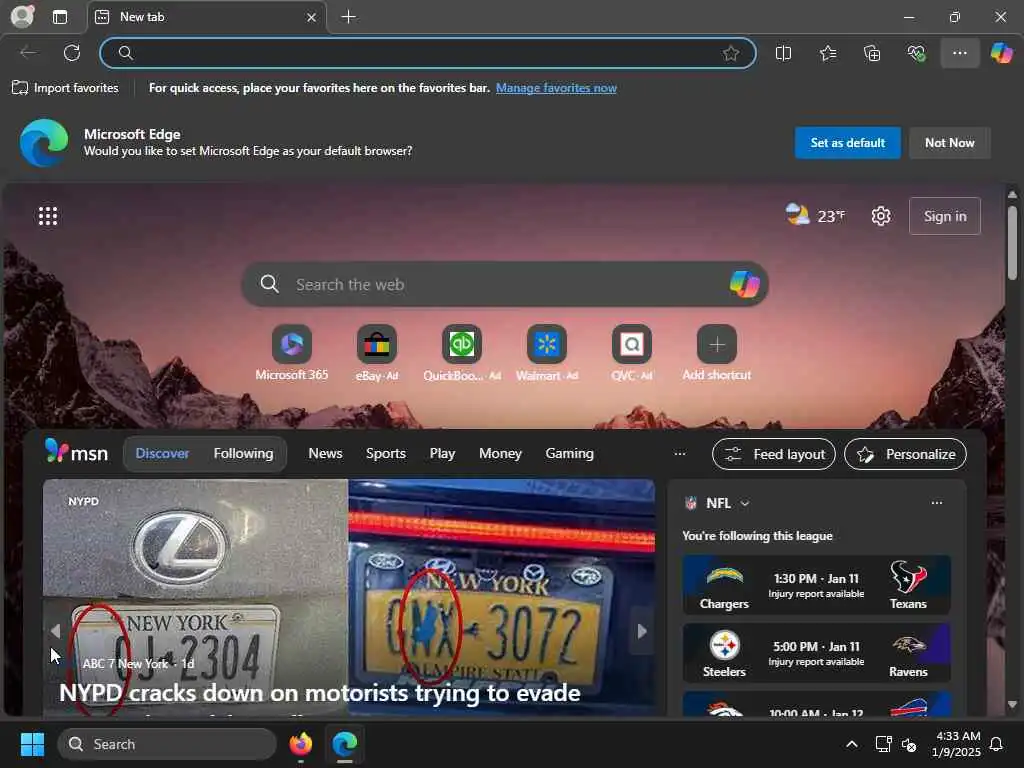Switch to the Following tab
The image size is (1024, 768).
(x=243, y=453)
